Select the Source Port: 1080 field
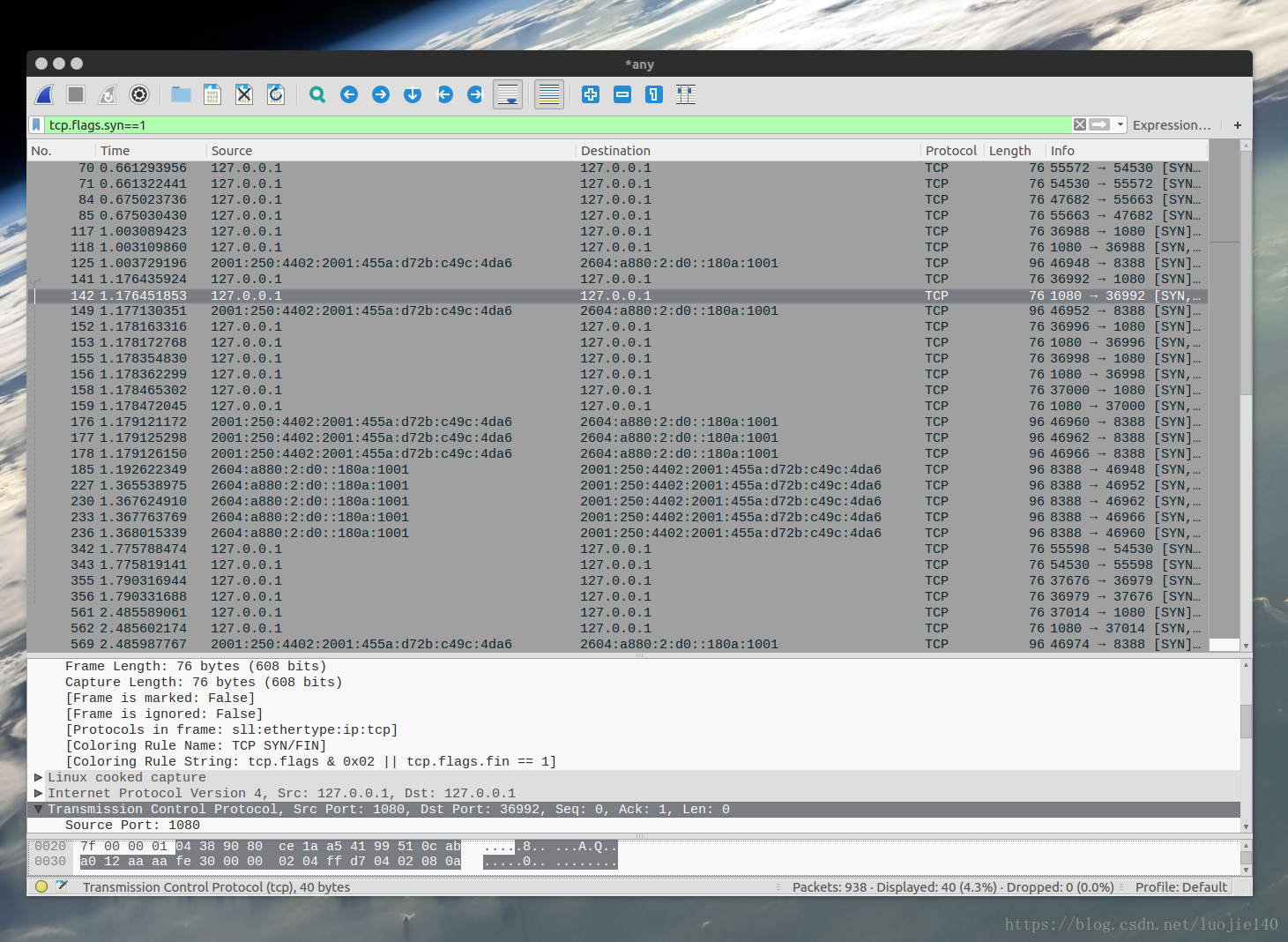The image size is (1288, 942). (x=633, y=825)
